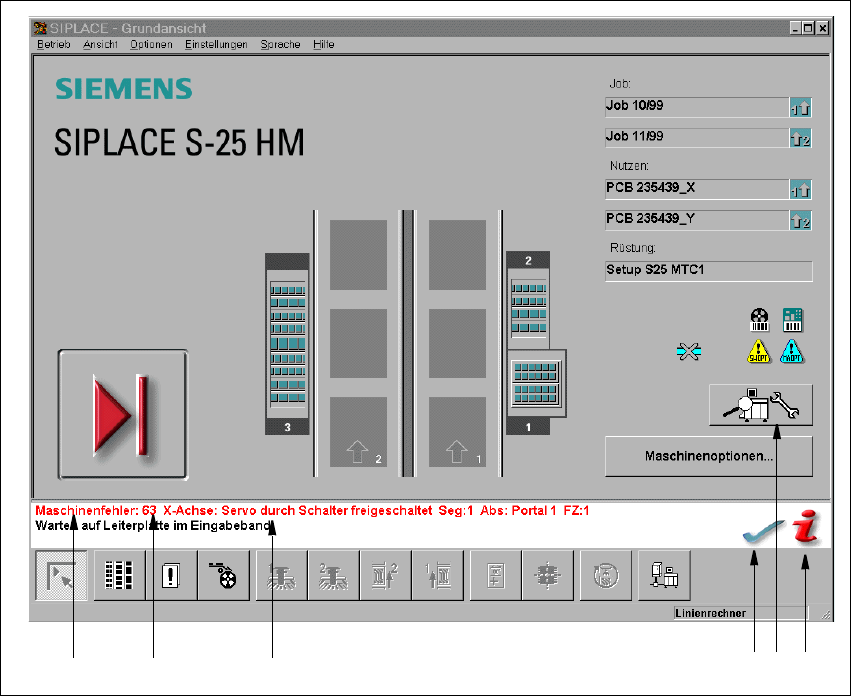Screen dimensions: 851x696
Task: Click the cyan conveyor width icon
Action: pyautogui.click(x=689, y=351)
